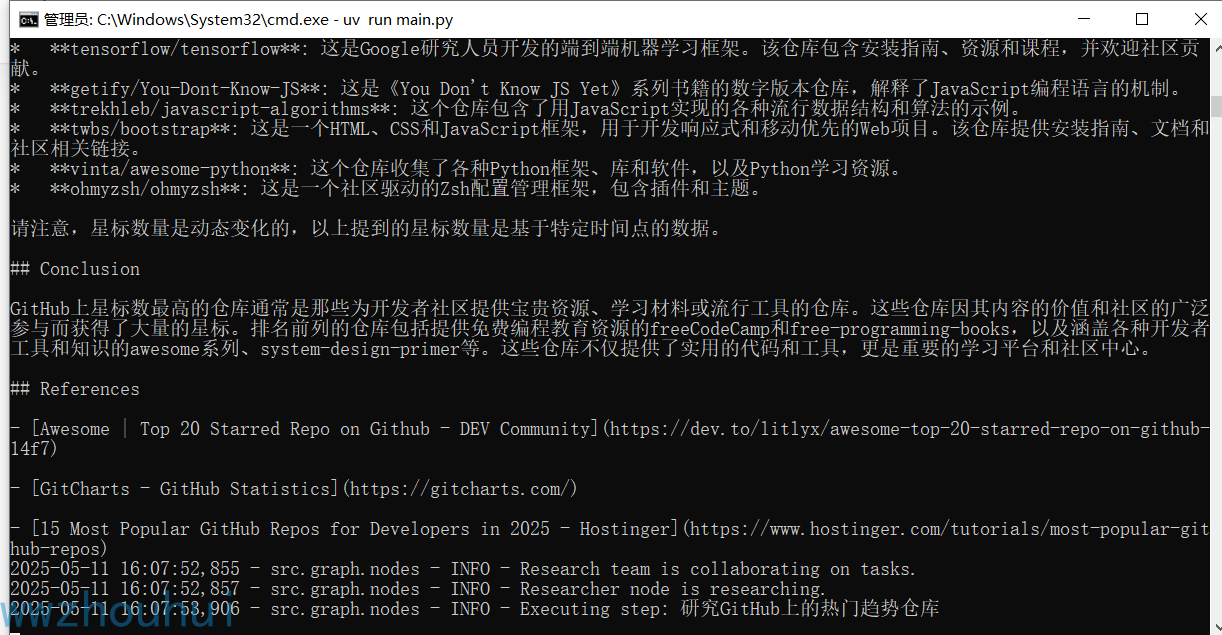
Task: Click '[Awesome | Top 20 Starred Repo' reference title
Action: [x=315, y=429]
